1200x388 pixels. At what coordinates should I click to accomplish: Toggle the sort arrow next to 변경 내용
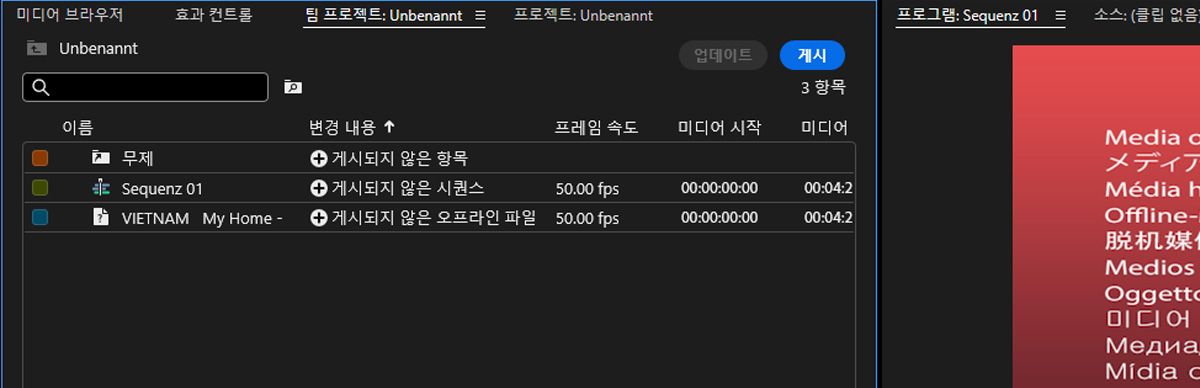[x=389, y=127]
